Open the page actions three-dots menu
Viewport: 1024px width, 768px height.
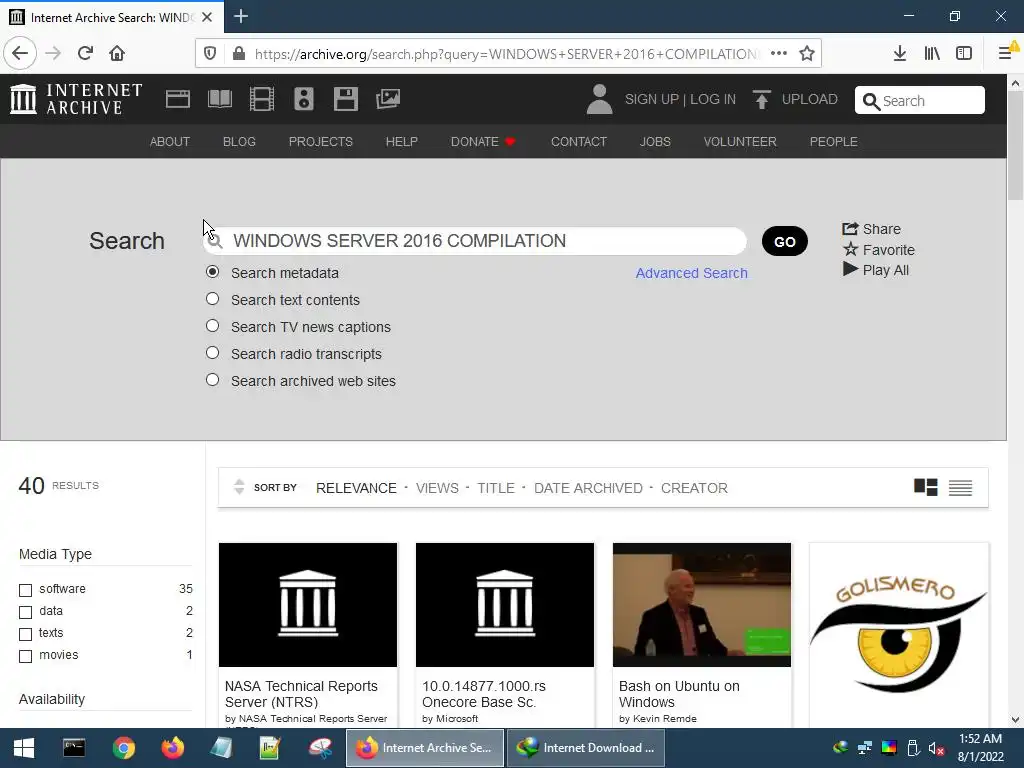(778, 54)
